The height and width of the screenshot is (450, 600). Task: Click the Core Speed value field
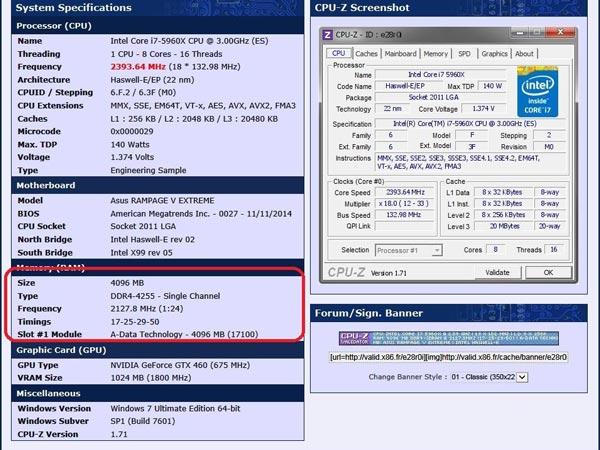405,192
